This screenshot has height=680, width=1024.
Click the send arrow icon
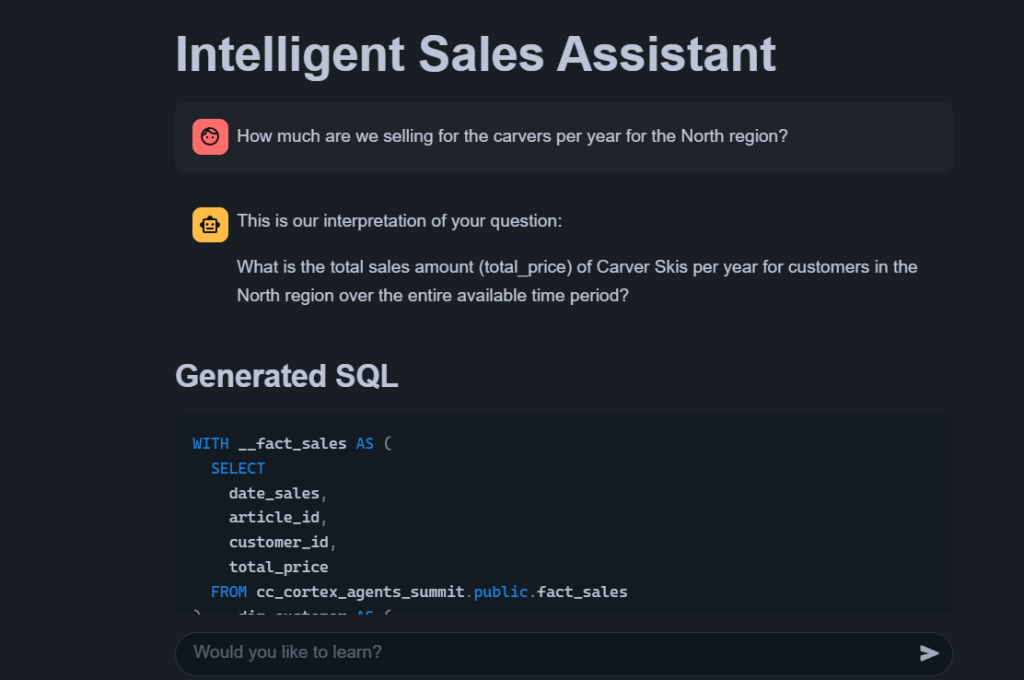tap(929, 653)
